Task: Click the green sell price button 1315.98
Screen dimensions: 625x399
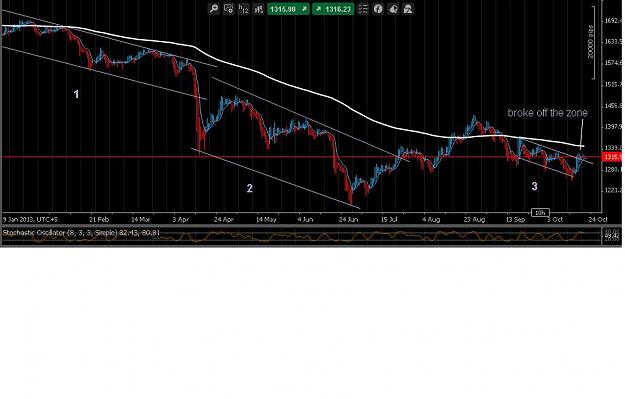Action: [x=288, y=9]
